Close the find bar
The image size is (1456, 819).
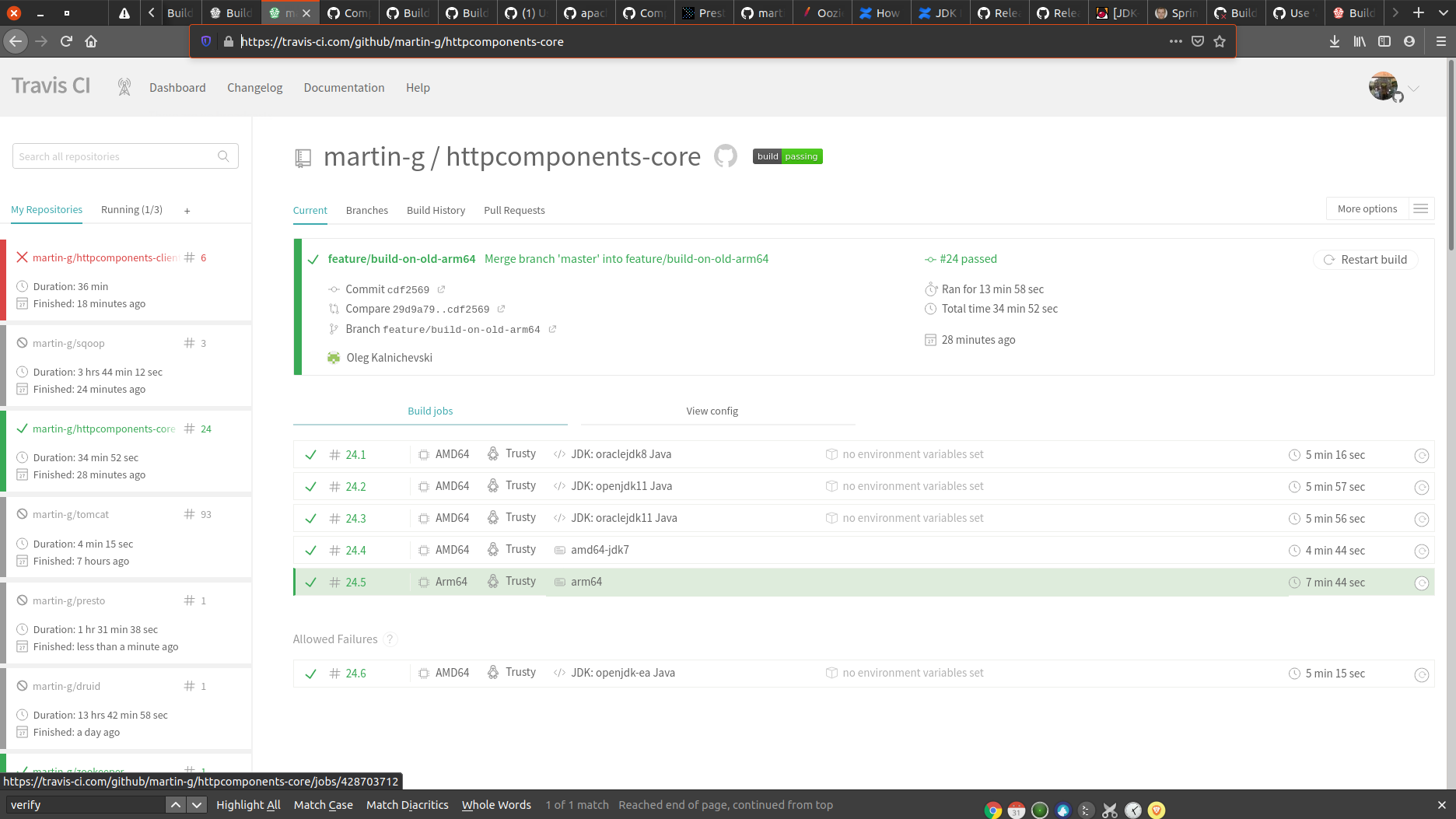click(x=1441, y=805)
